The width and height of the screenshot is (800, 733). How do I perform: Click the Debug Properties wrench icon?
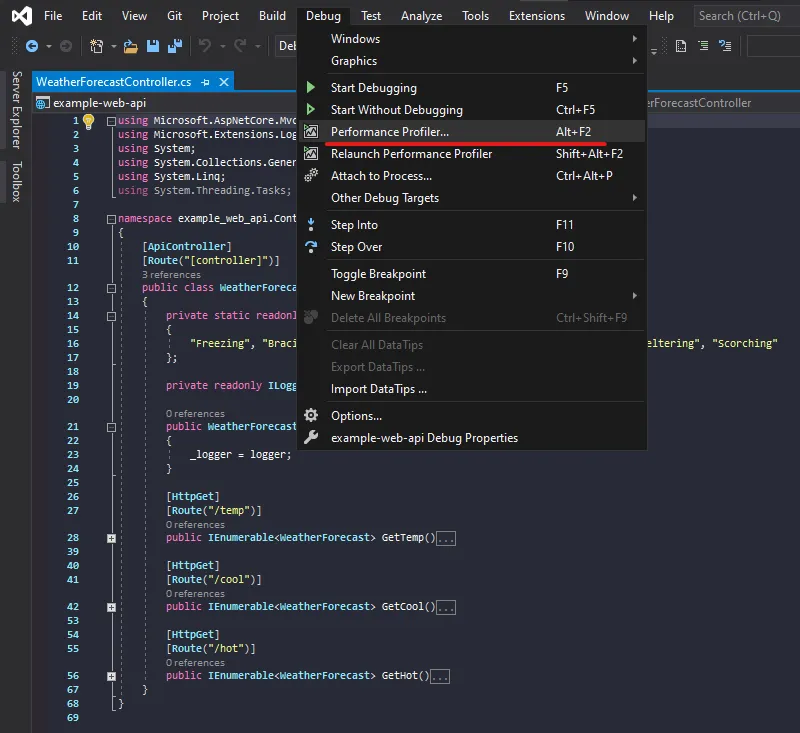[x=311, y=437]
